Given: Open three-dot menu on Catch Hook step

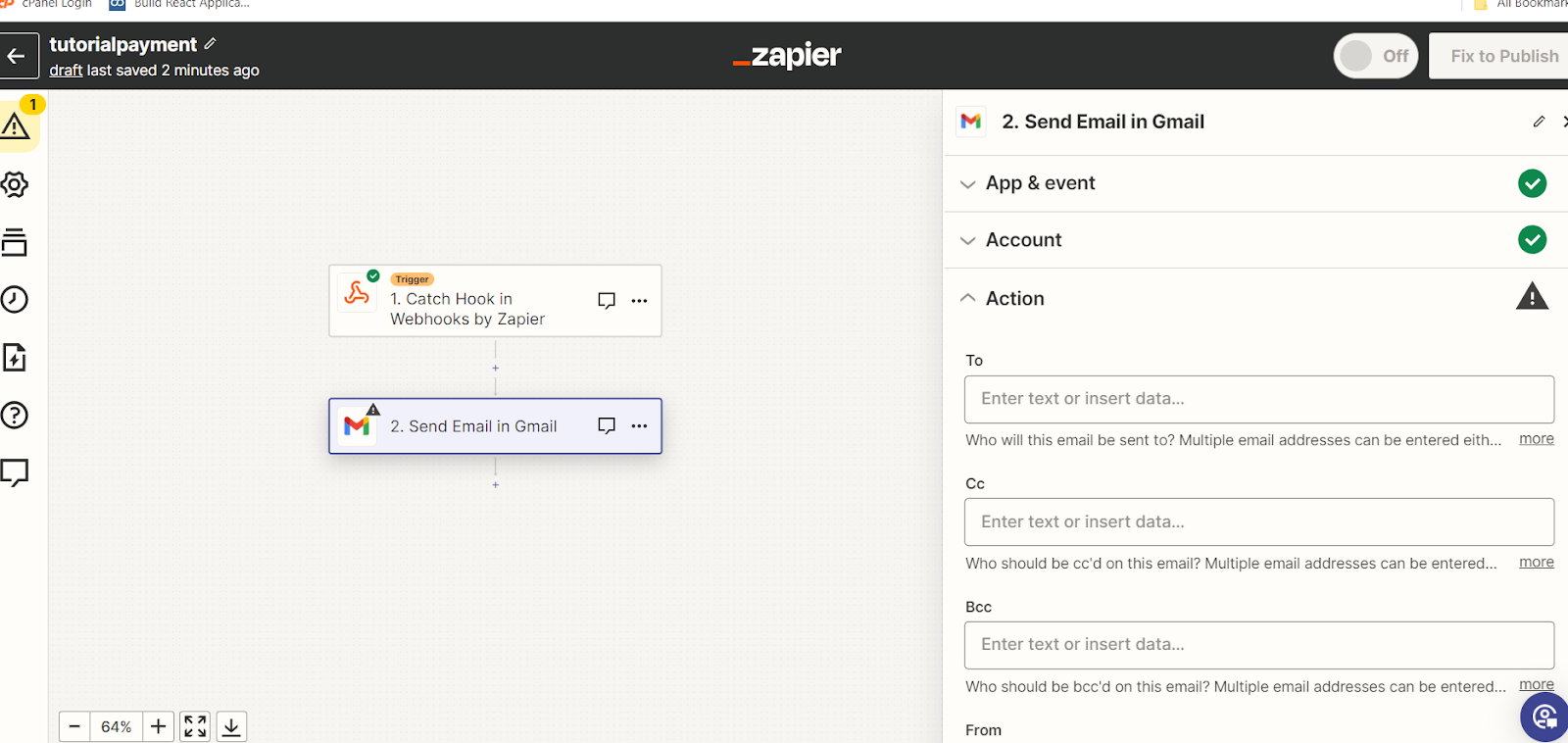Looking at the screenshot, I should 639,301.
